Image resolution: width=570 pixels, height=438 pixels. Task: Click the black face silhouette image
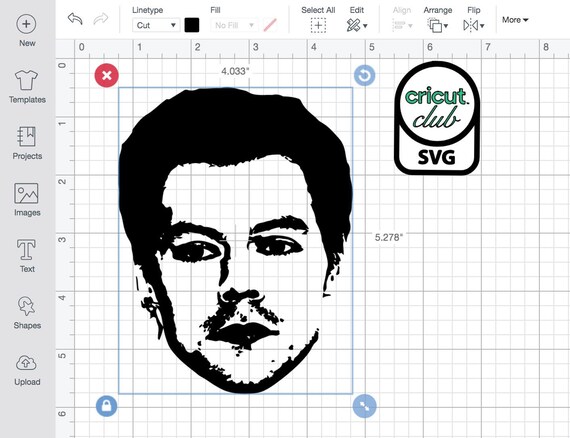[x=236, y=240]
